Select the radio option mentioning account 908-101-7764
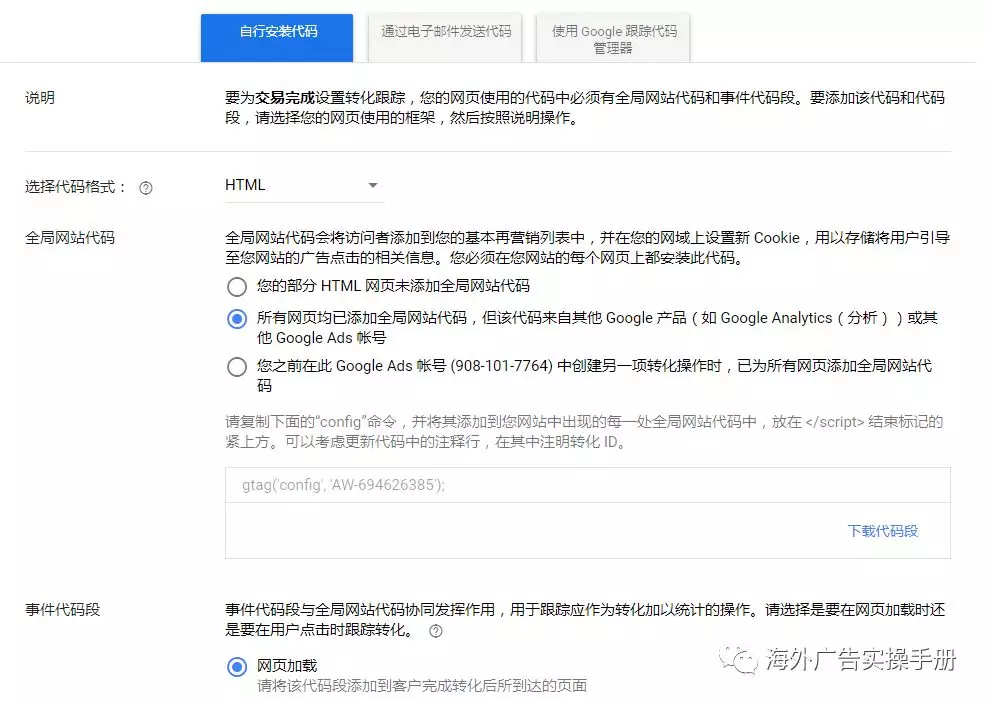Viewport: 988px width, 702px height. (237, 367)
